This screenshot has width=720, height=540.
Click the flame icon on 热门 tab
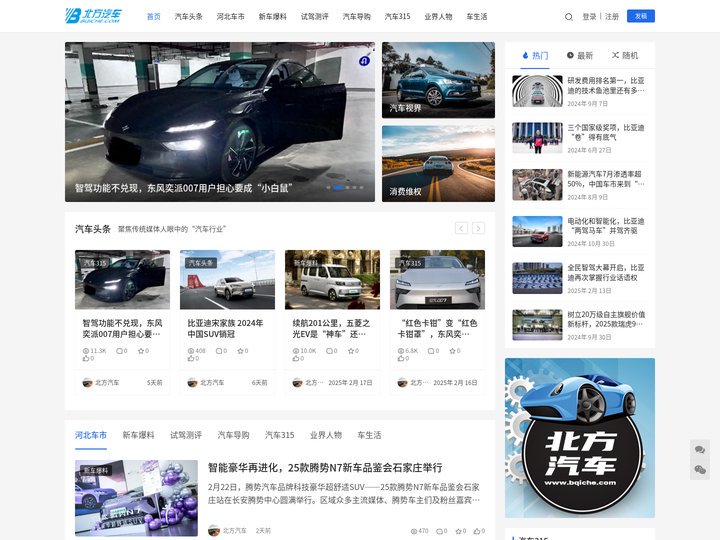tap(525, 55)
